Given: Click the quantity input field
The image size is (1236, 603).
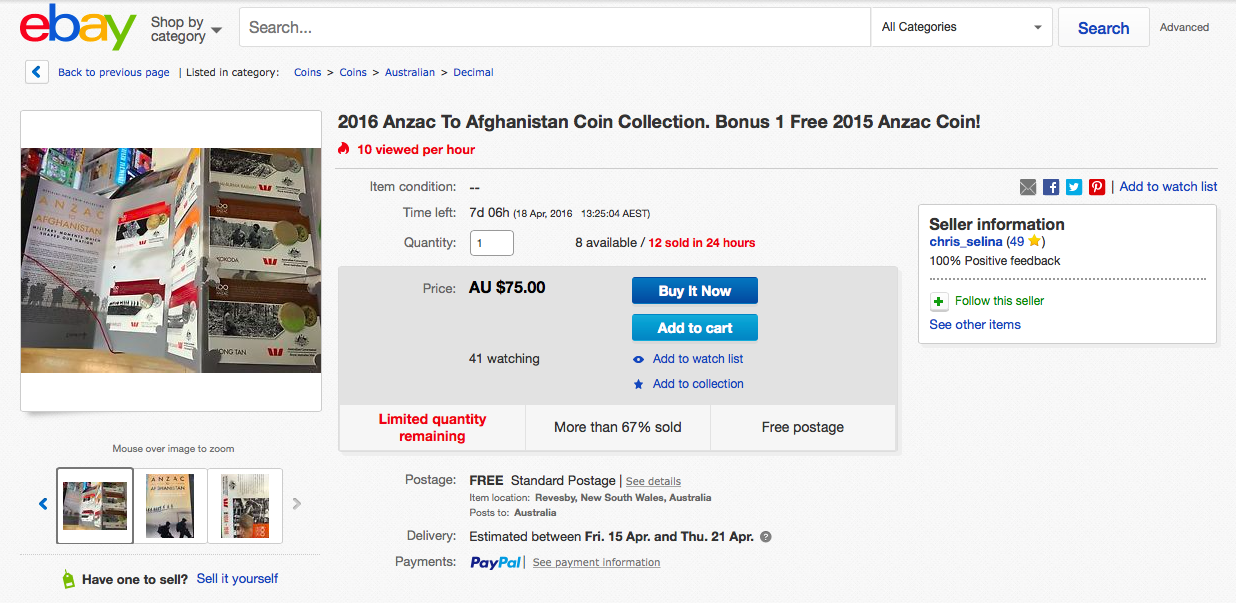Looking at the screenshot, I should [491, 243].
